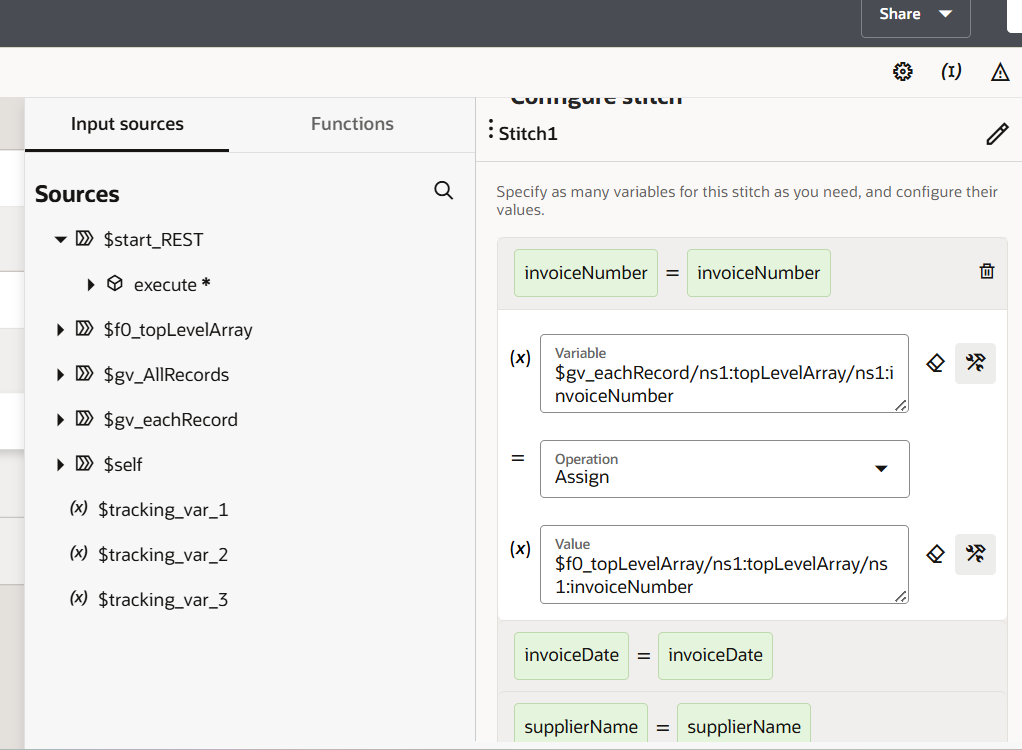Collapse the $start_REST source node

pyautogui.click(x=61, y=240)
